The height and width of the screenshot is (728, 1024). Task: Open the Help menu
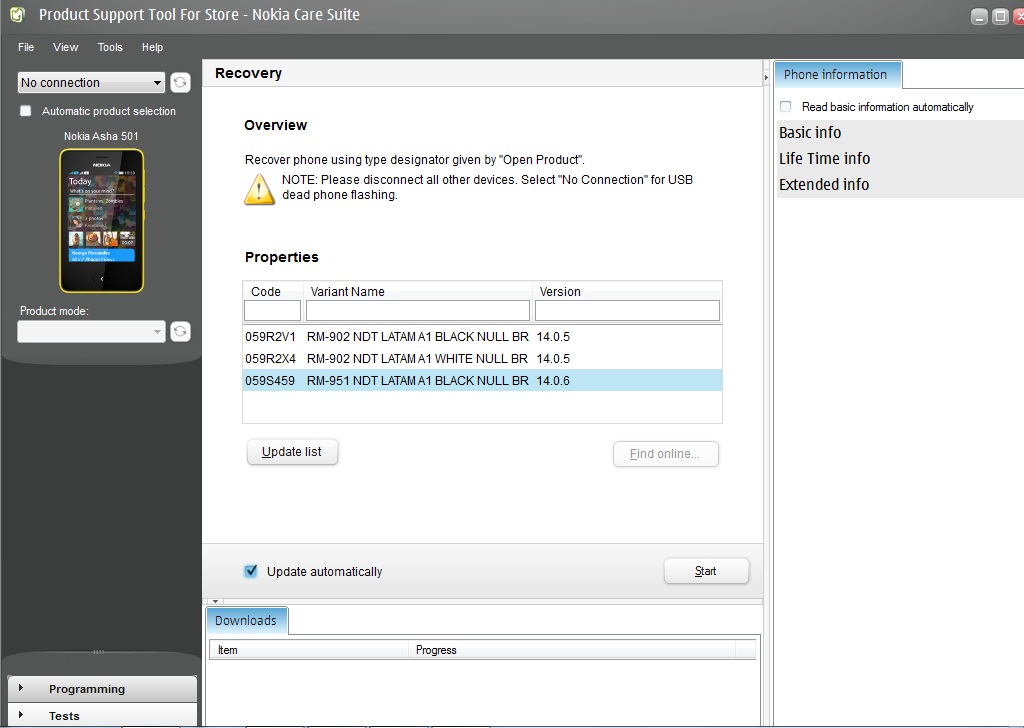coord(152,47)
